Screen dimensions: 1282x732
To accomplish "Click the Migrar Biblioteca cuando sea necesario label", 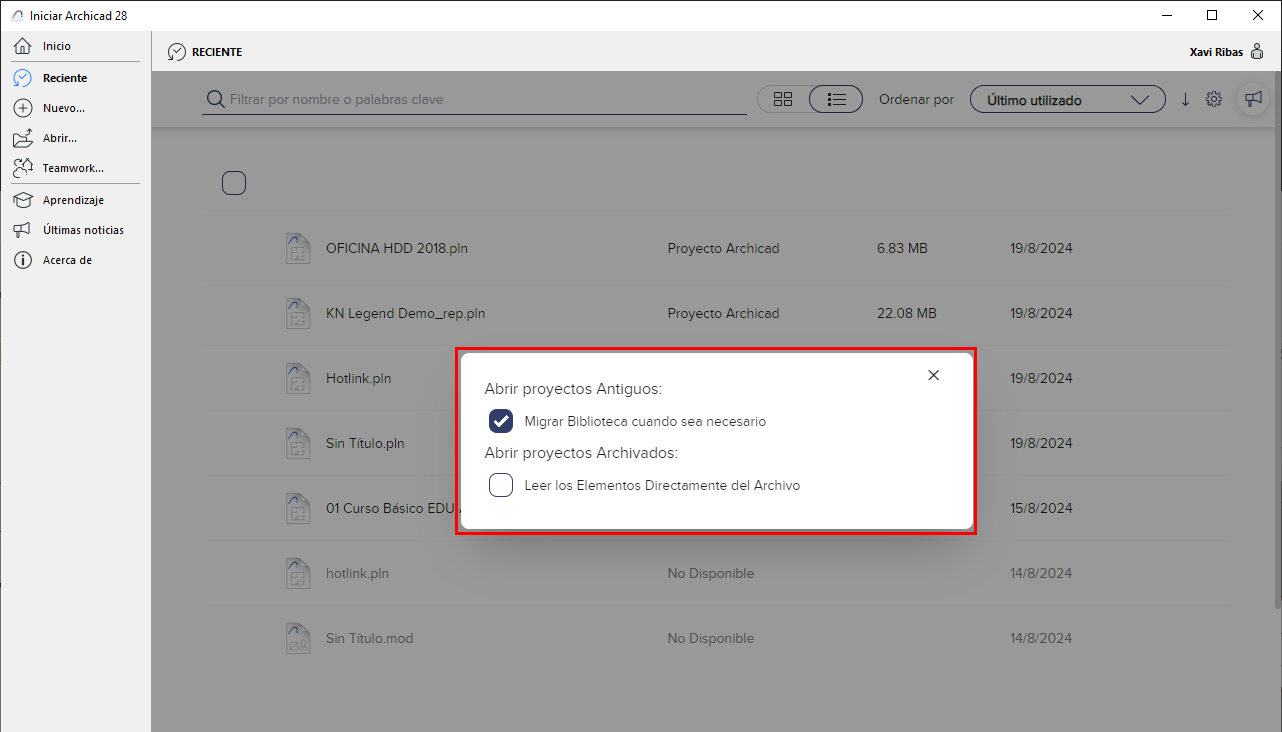I will pos(645,421).
